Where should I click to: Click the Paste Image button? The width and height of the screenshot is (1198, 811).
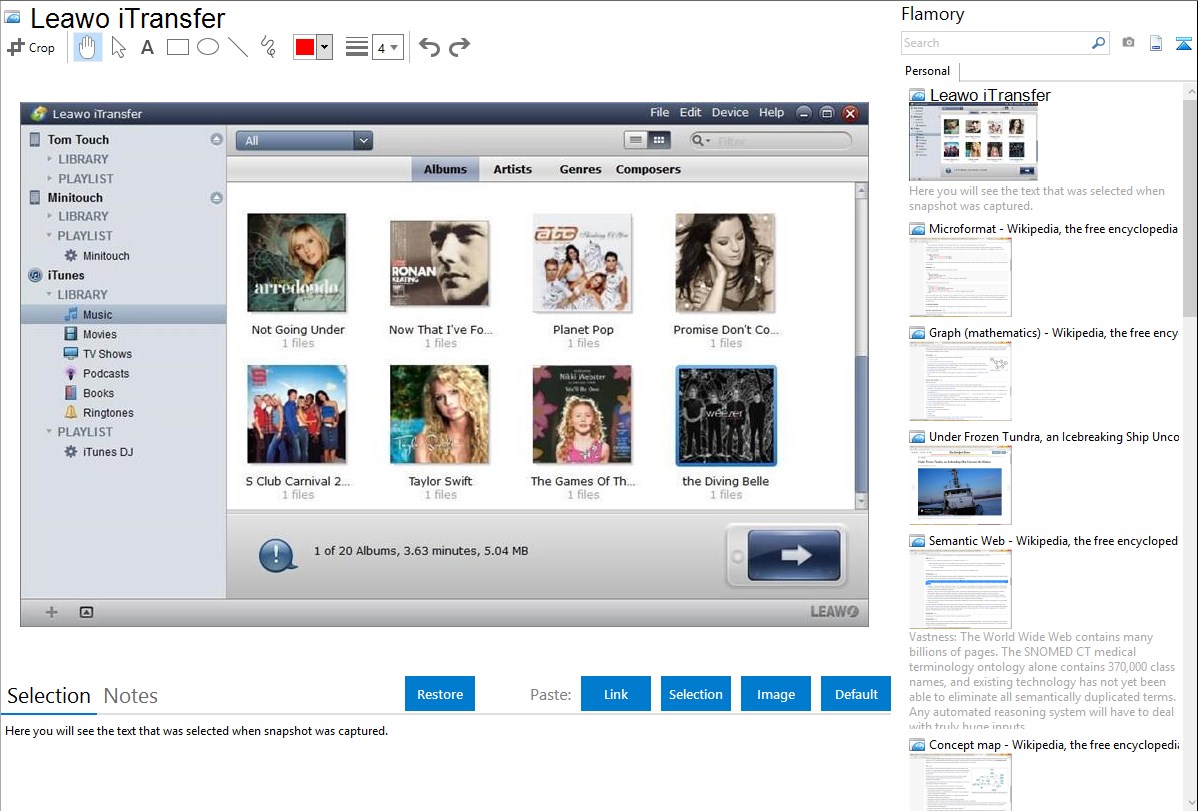776,694
